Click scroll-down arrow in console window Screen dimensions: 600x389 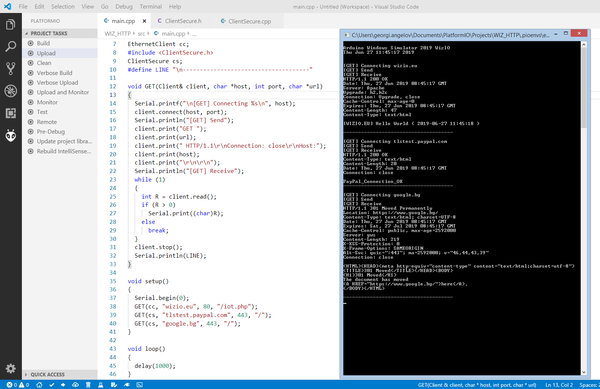[584, 372]
